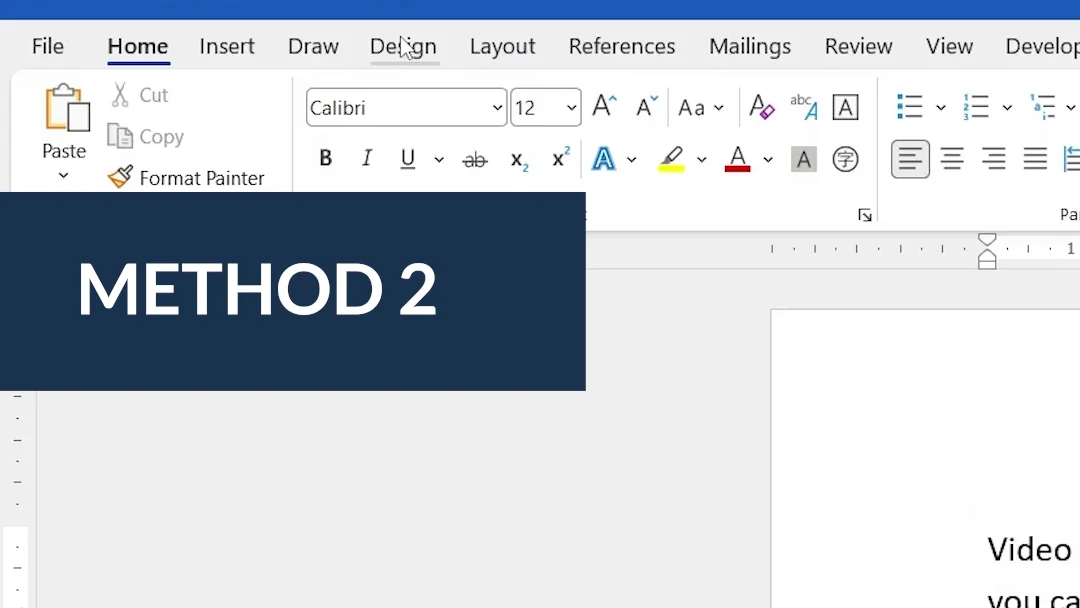Expand the Numbering library dropdown
Image resolution: width=1080 pixels, height=608 pixels.
(x=1007, y=107)
